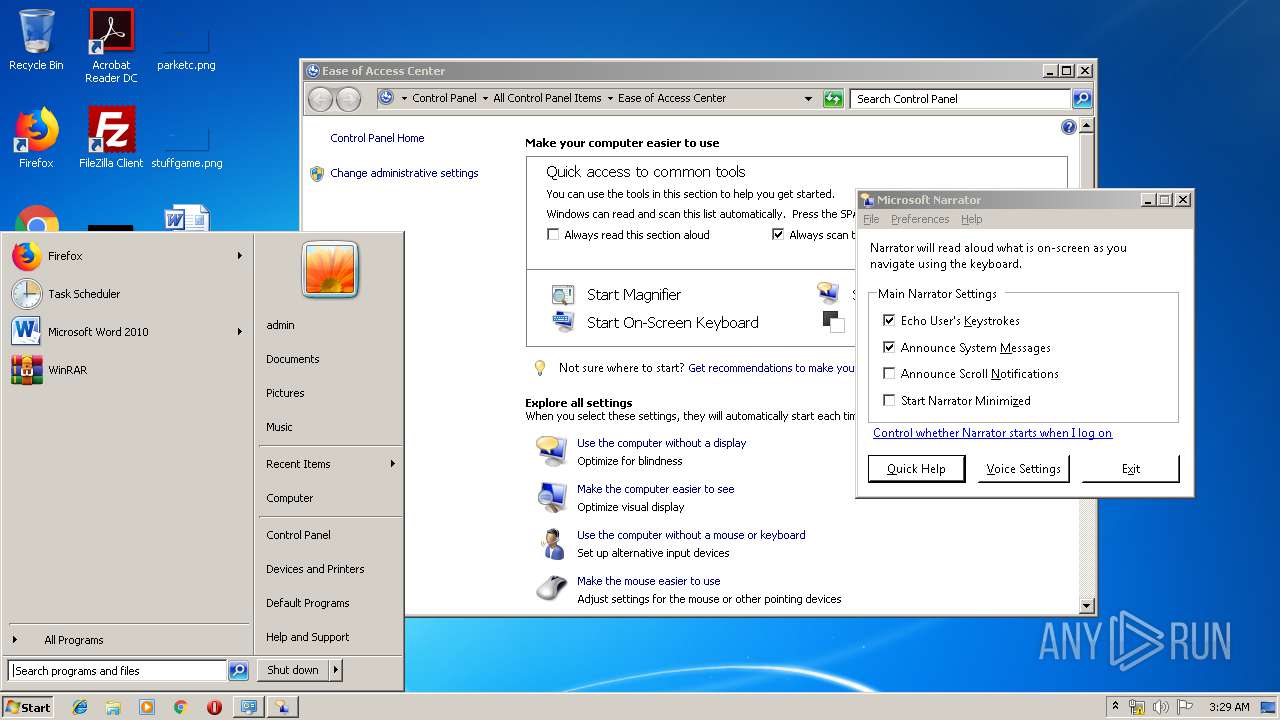1280x720 pixels.
Task: Click the mouse settings icon
Action: click(x=551, y=589)
